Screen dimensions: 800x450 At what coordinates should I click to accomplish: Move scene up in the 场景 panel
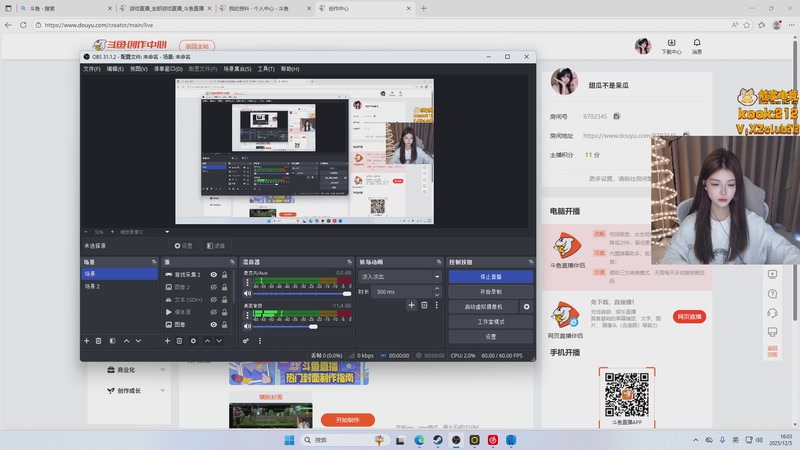coord(127,341)
